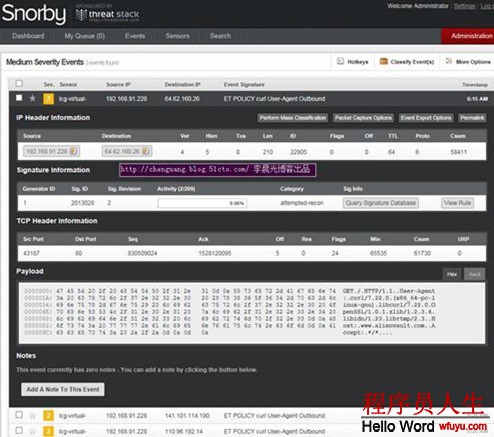
Task: Click the Snorby logo
Action: [34, 14]
